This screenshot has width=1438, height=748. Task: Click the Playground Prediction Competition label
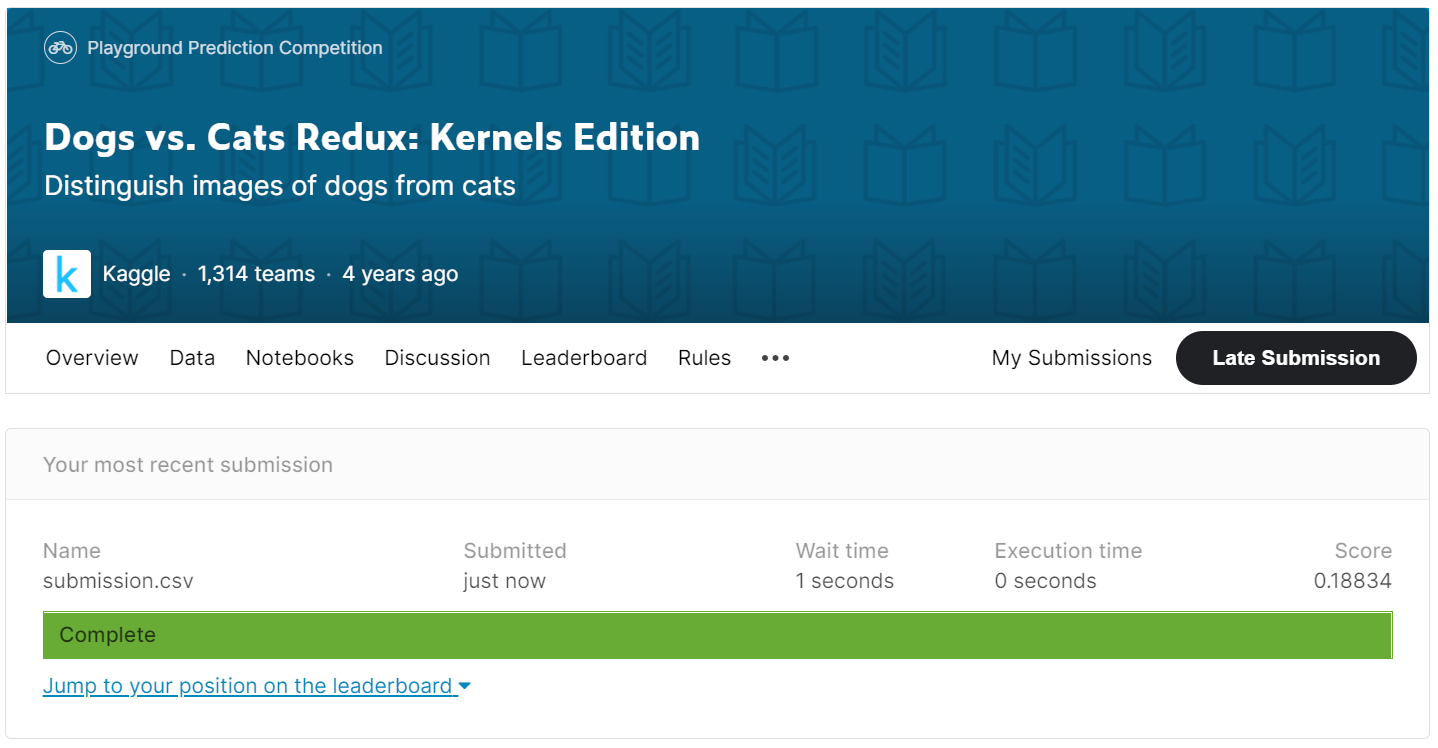tap(235, 48)
